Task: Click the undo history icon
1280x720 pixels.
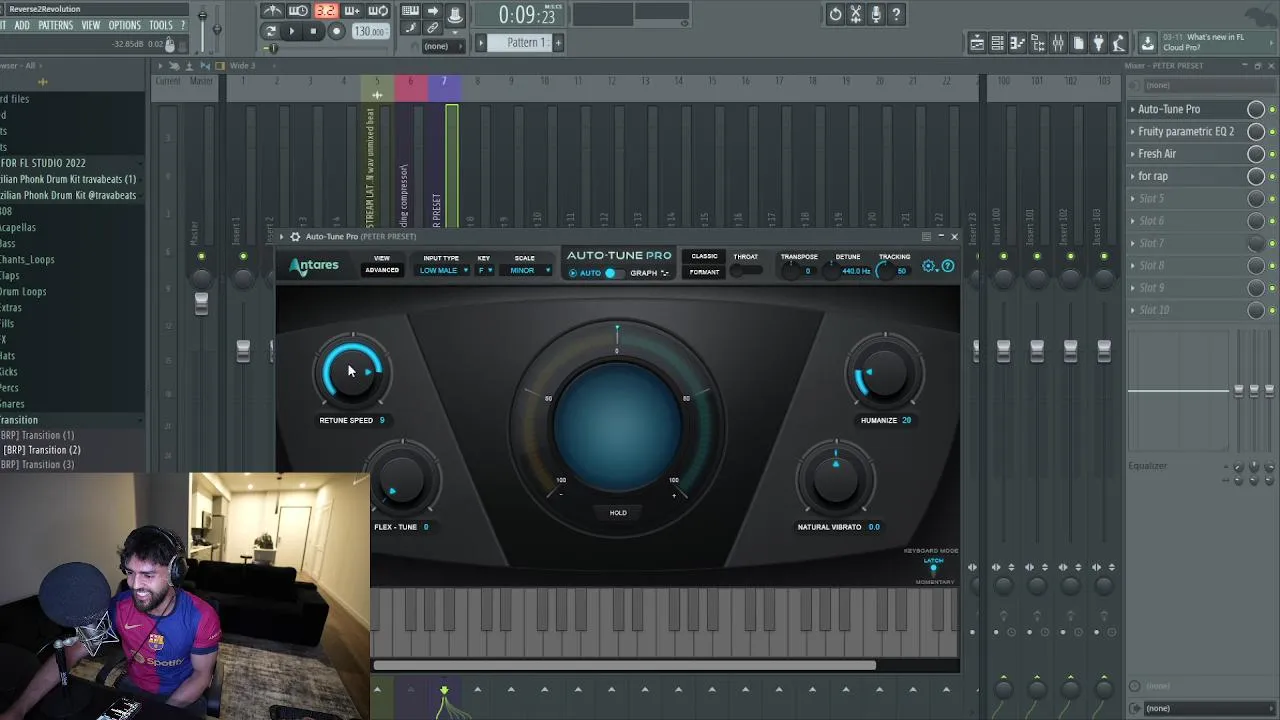Action: [835, 14]
